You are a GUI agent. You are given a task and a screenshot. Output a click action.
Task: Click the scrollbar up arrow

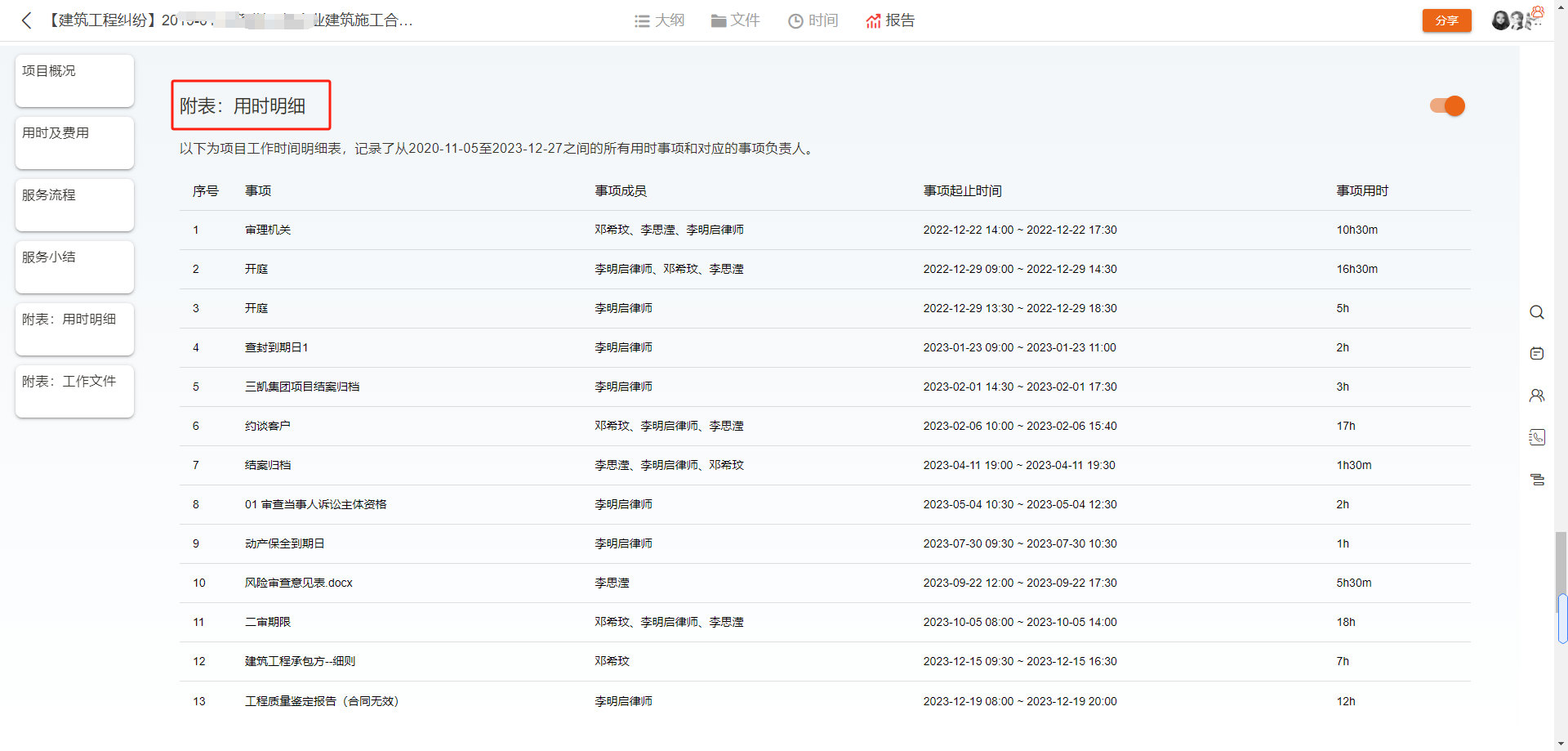click(1561, 5)
